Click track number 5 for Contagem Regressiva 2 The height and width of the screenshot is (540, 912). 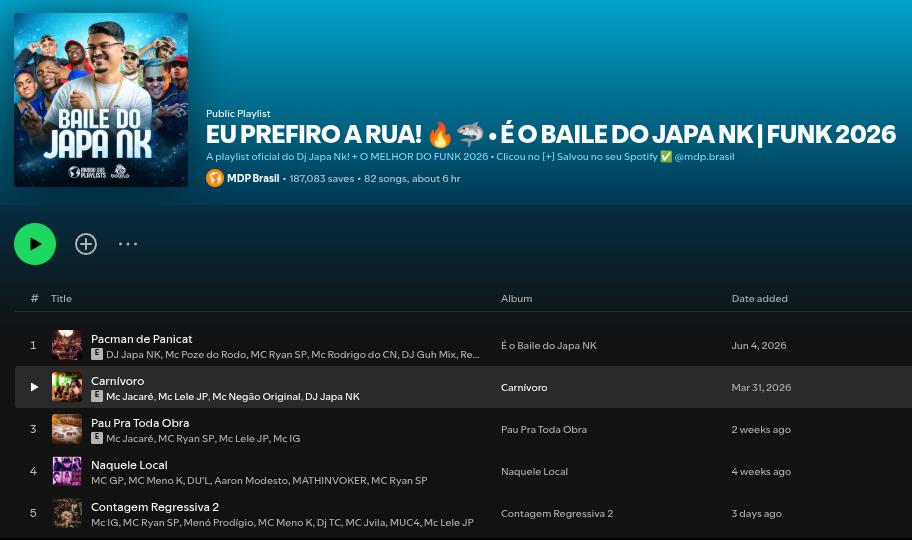[33, 513]
